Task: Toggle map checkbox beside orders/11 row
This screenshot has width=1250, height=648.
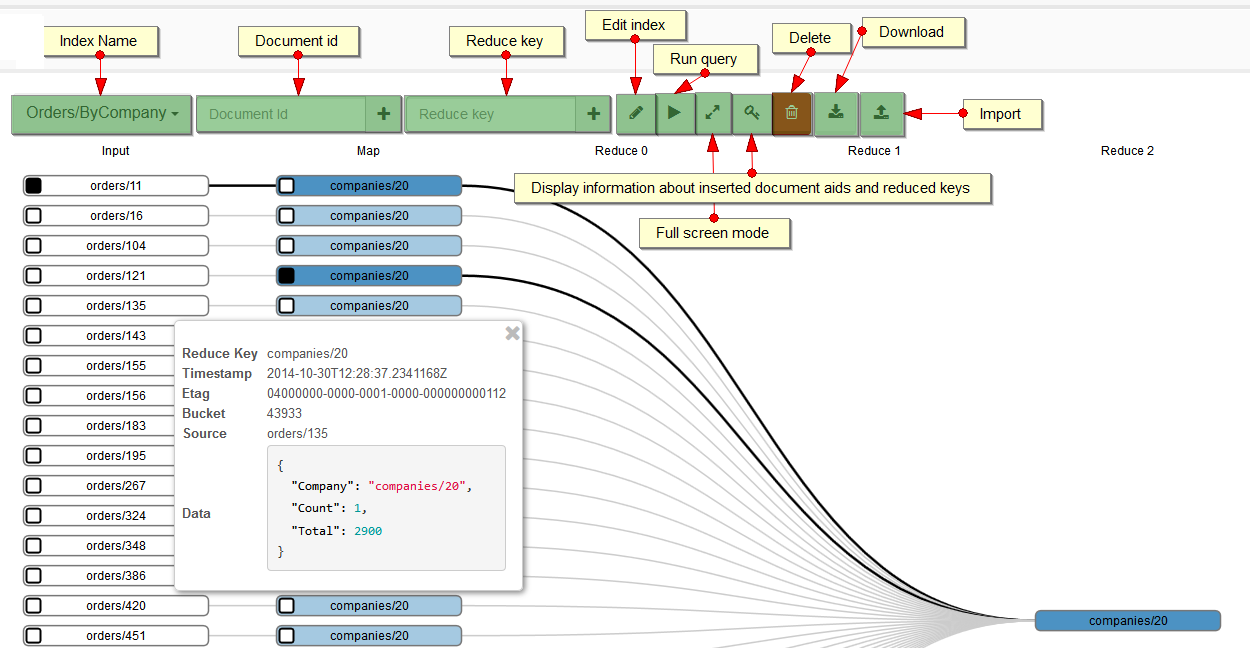Action: click(287, 186)
